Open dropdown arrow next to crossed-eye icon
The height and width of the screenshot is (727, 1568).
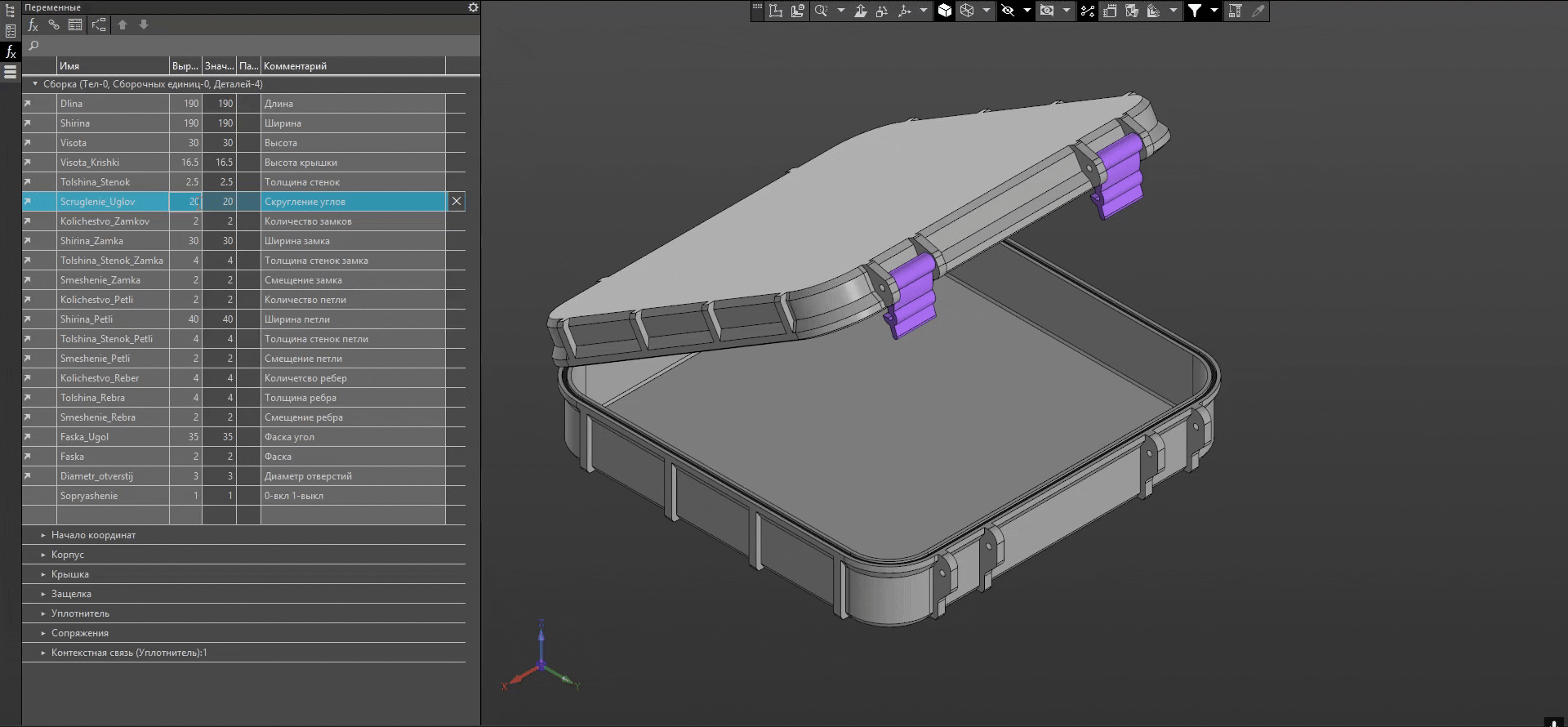click(x=1027, y=11)
